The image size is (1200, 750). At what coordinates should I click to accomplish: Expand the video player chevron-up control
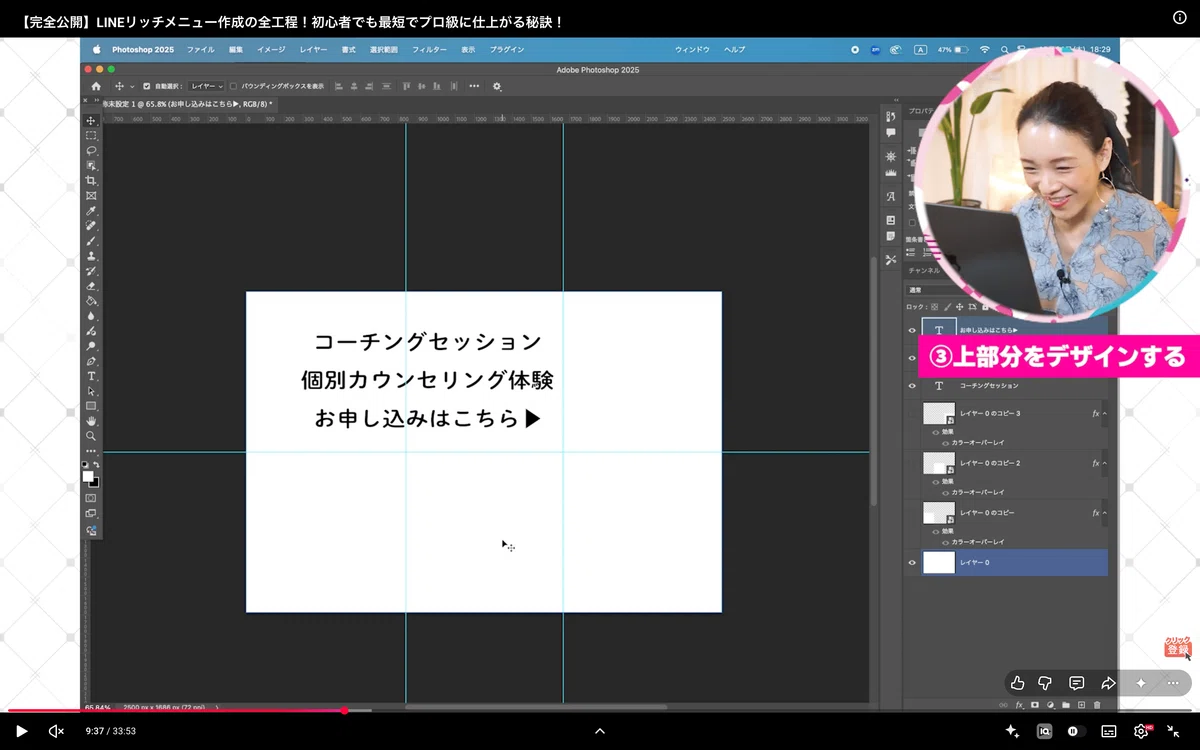pos(600,731)
